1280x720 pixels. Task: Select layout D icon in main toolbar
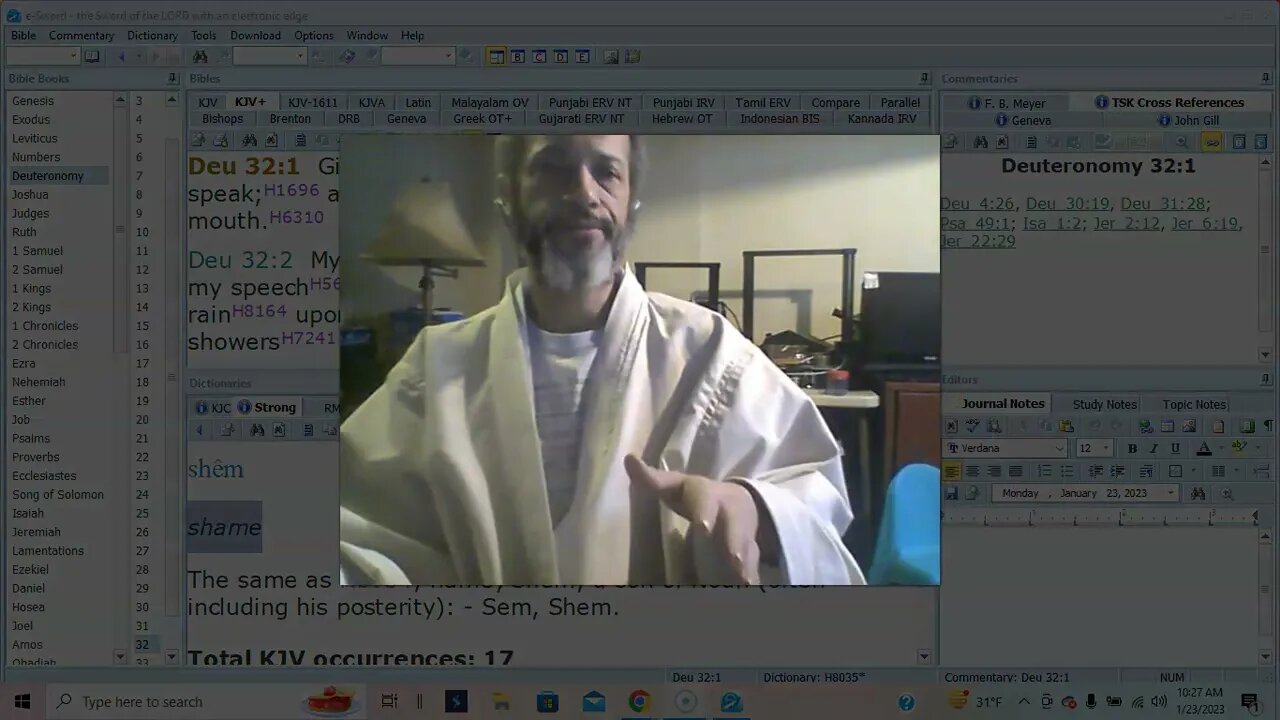tap(561, 56)
